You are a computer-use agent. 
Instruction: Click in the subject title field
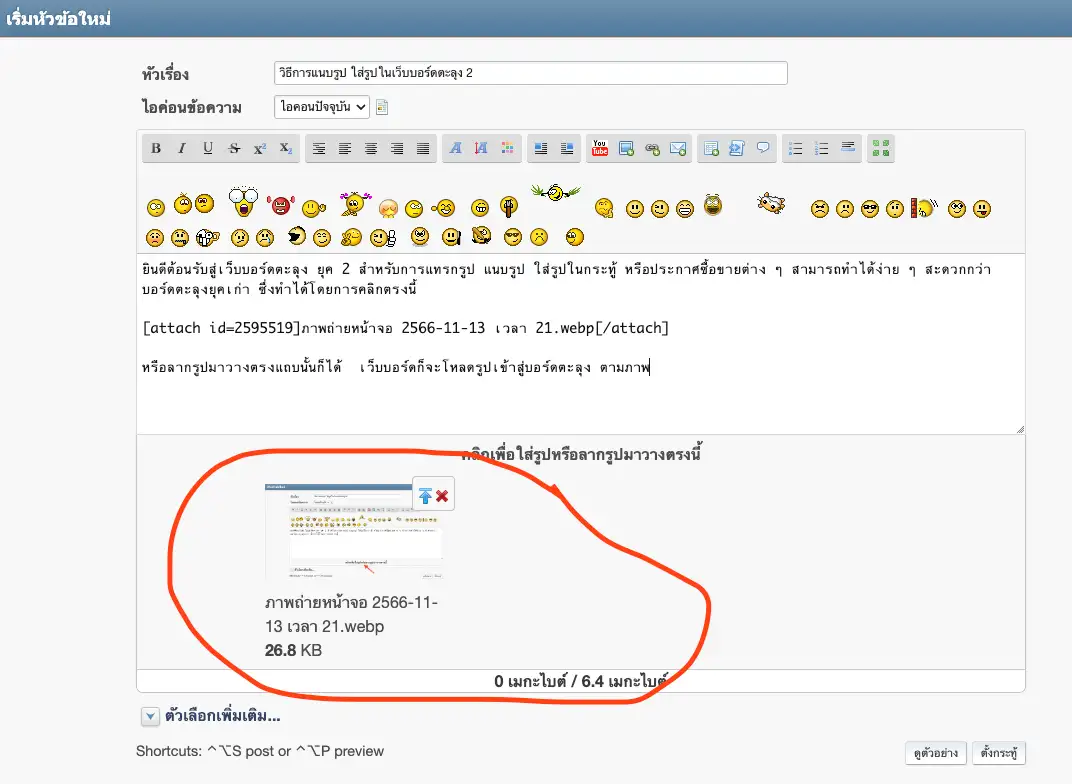530,73
